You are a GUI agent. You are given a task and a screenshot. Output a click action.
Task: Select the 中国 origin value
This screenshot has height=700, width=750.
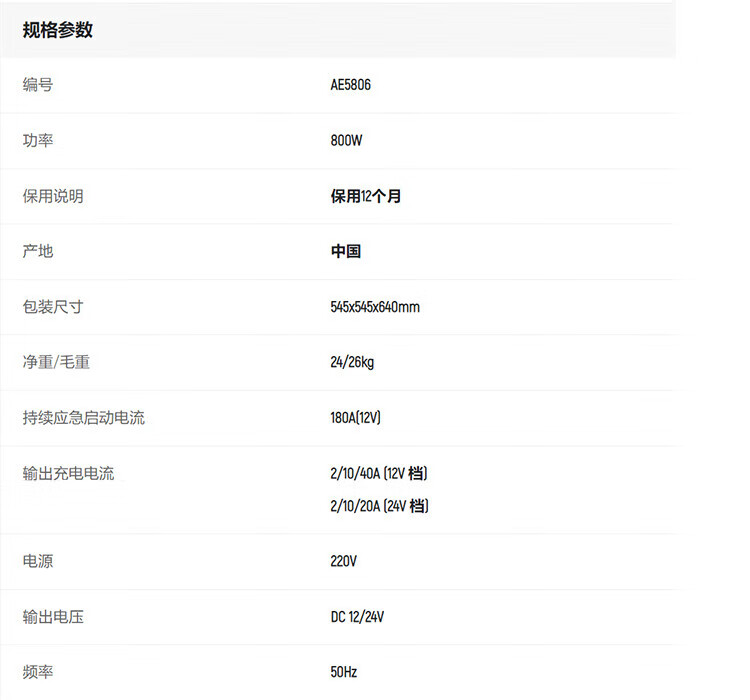pyautogui.click(x=346, y=251)
